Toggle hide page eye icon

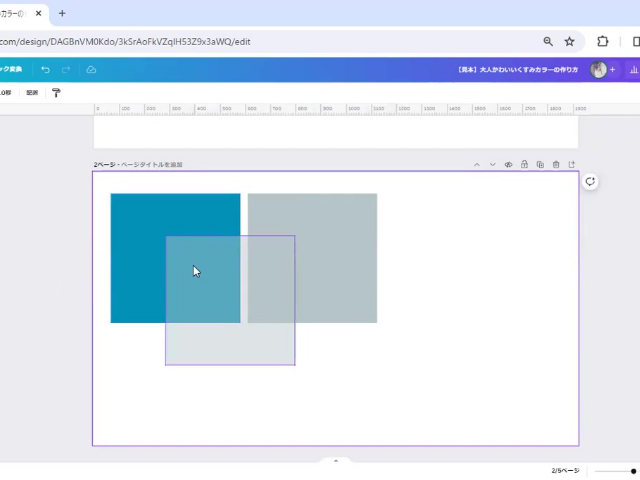[x=508, y=164]
